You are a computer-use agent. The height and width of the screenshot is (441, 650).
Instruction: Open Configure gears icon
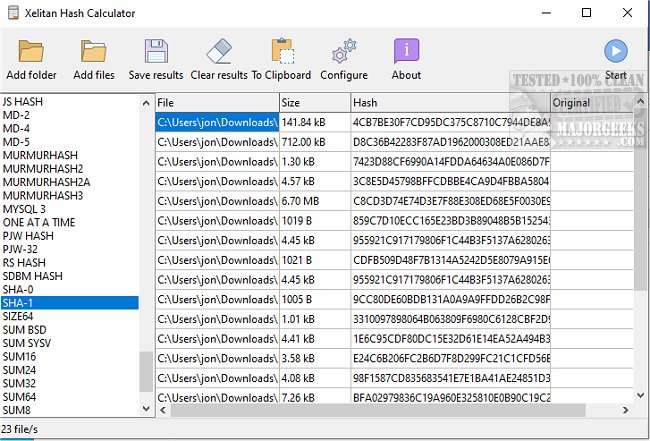(x=344, y=51)
